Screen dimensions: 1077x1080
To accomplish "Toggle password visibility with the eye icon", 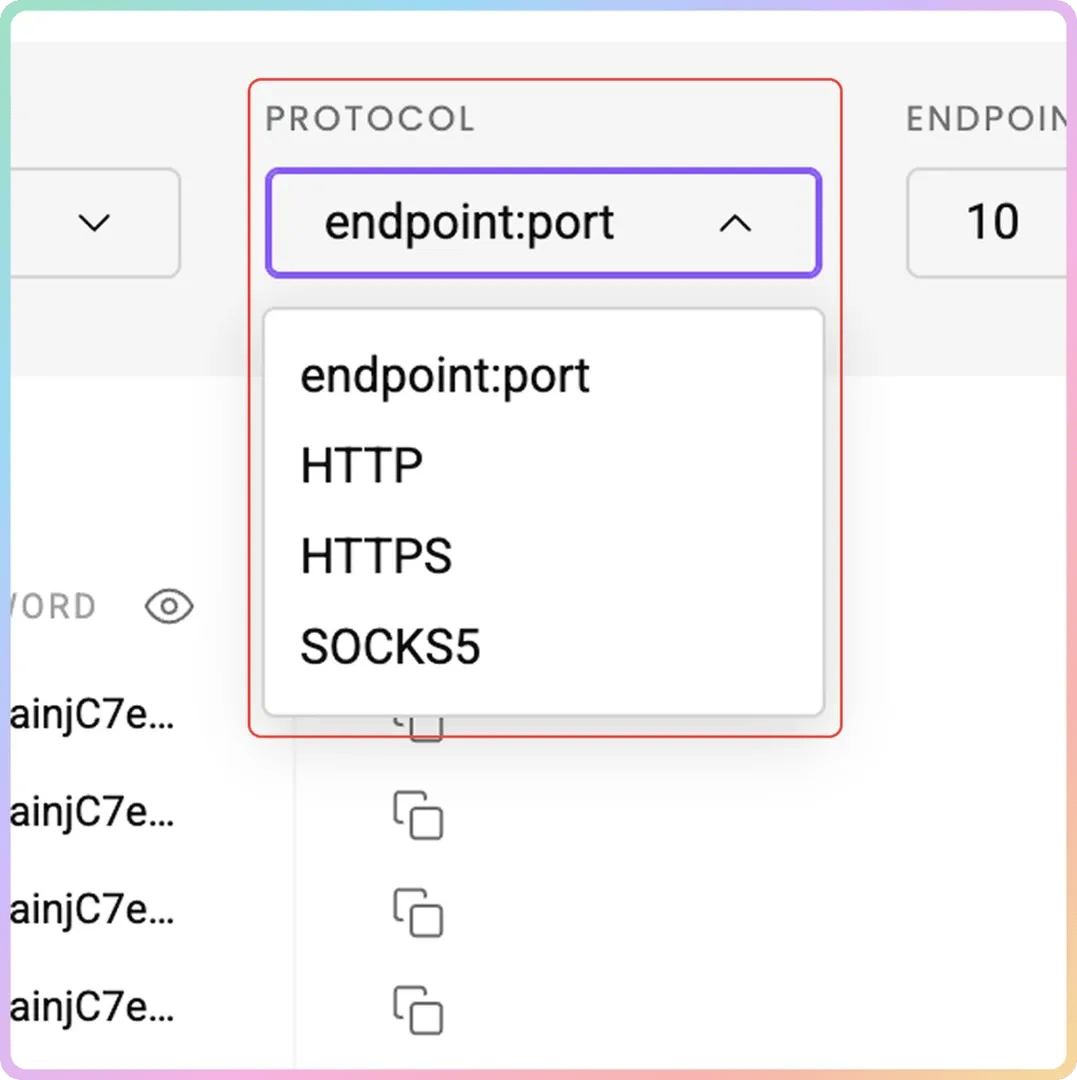I will click(169, 606).
